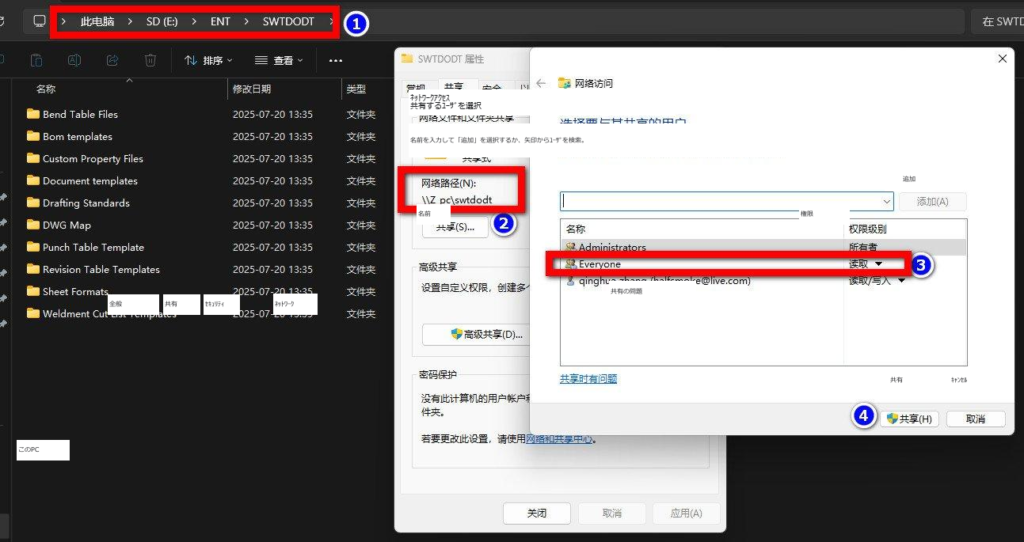
Task: Click the 2025-07-20 13:35 date of Bom templates
Action: click(x=272, y=136)
